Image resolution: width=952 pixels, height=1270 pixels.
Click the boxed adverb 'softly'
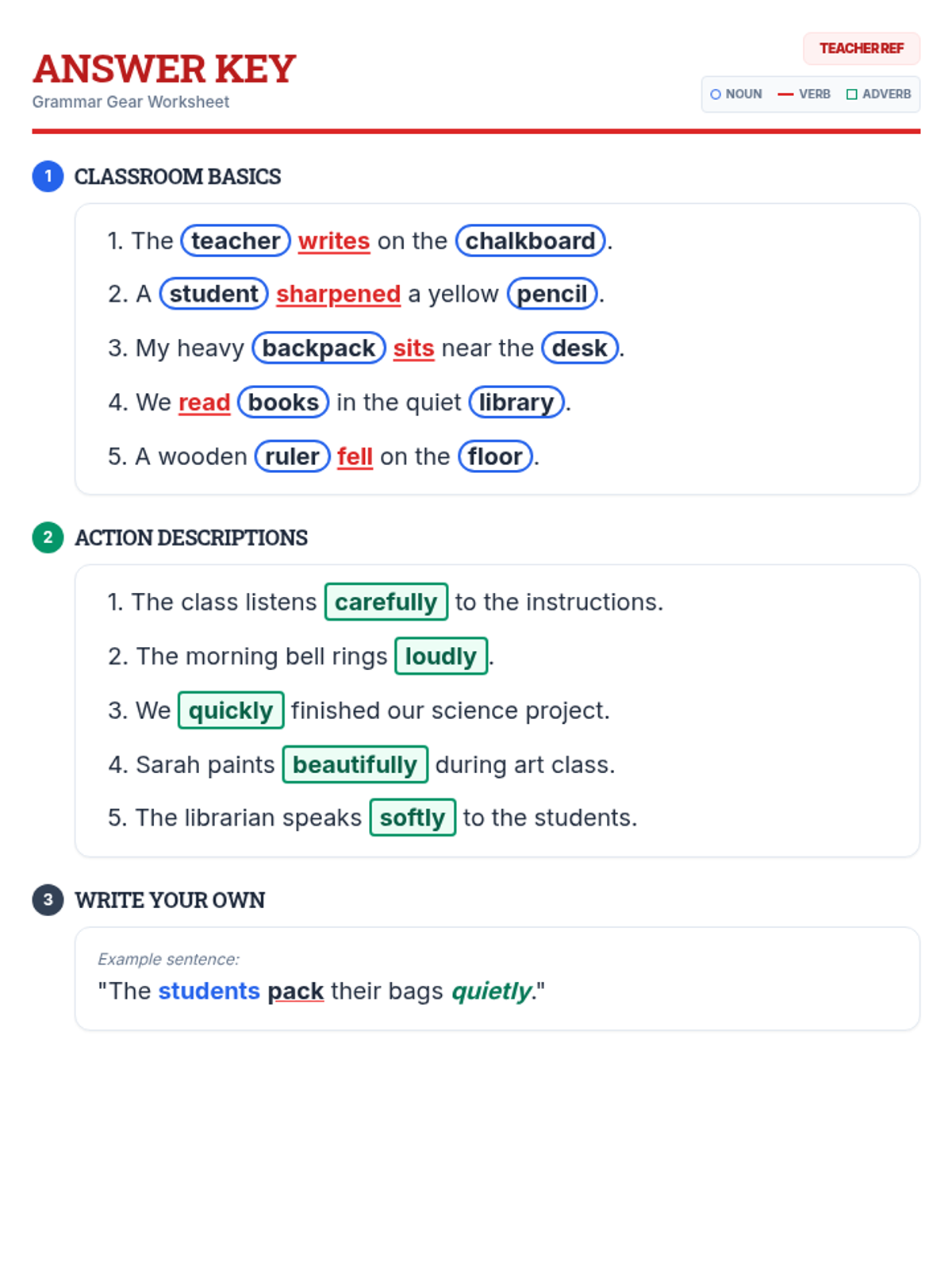(x=413, y=818)
